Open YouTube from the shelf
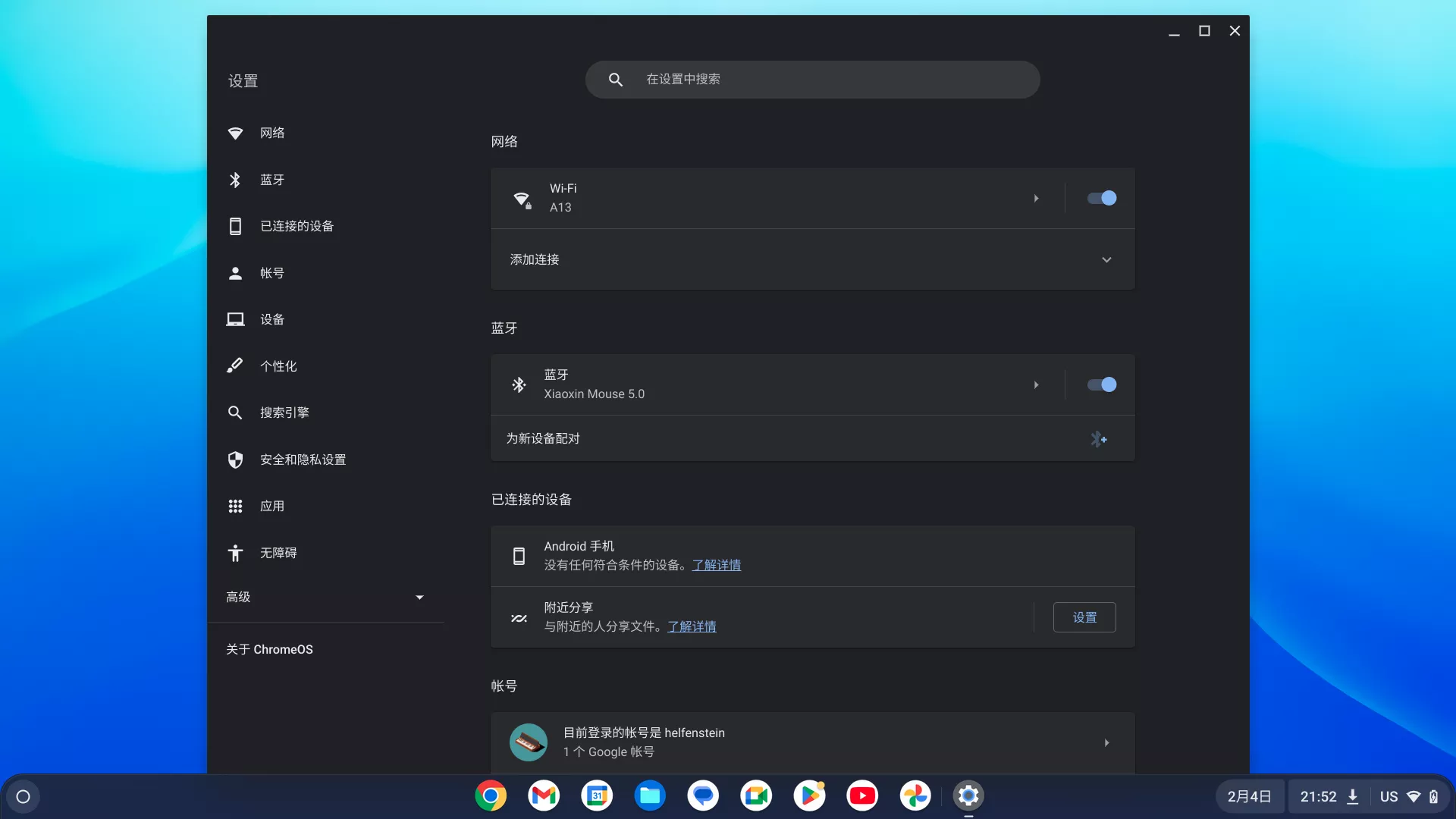Image resolution: width=1456 pixels, height=819 pixels. pos(862,795)
